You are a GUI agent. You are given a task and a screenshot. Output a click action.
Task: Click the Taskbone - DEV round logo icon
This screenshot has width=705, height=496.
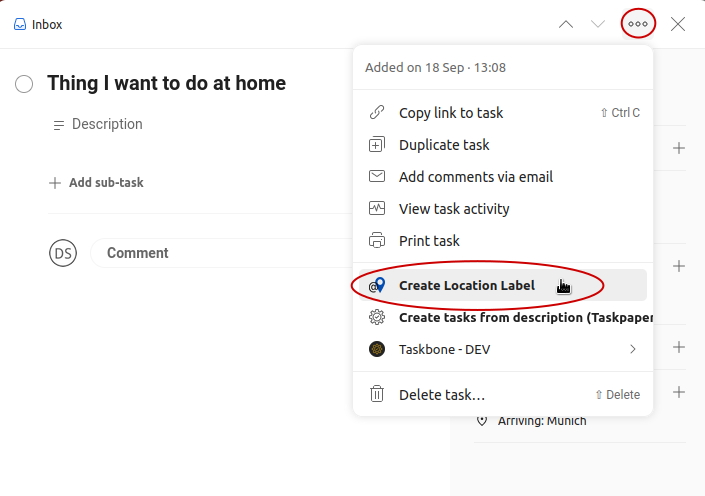377,349
